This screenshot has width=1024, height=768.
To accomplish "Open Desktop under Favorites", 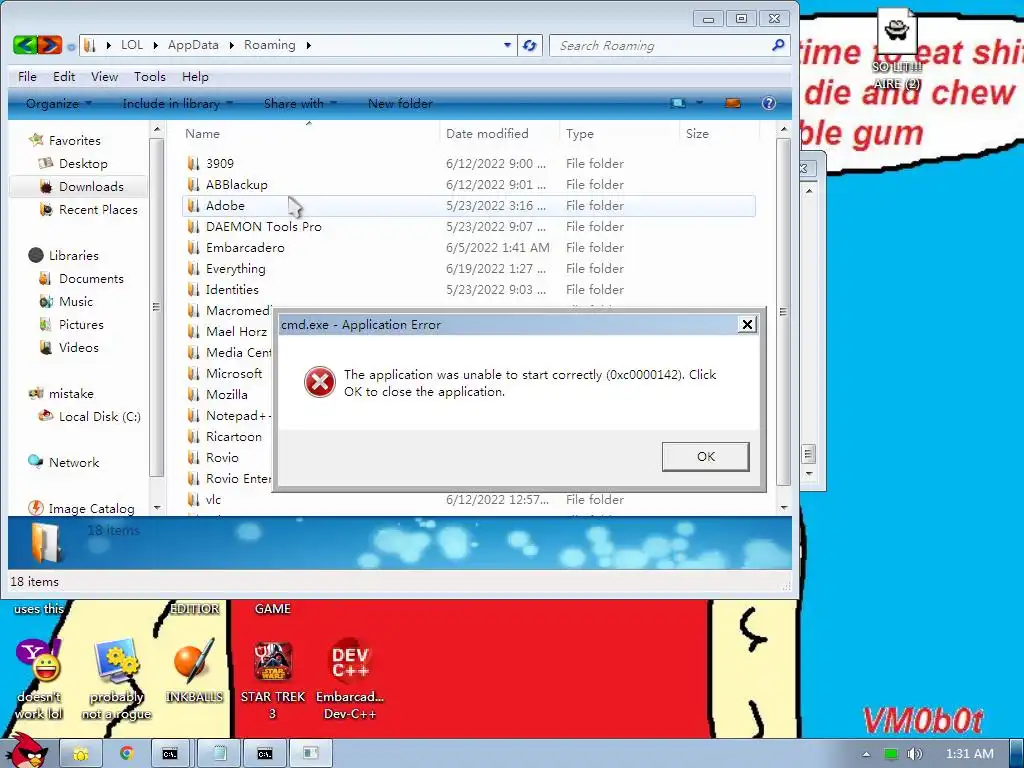I will [x=83, y=163].
